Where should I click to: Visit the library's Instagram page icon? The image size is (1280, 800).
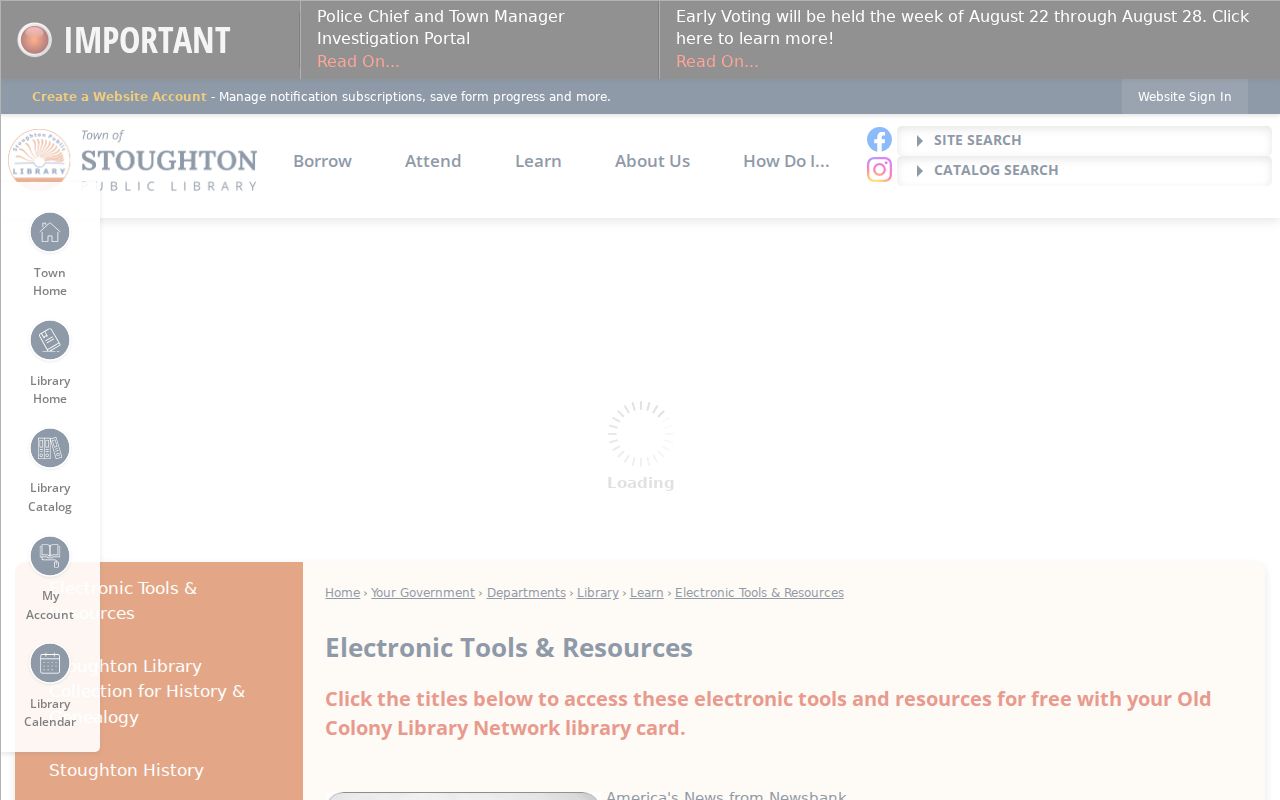pos(879,170)
